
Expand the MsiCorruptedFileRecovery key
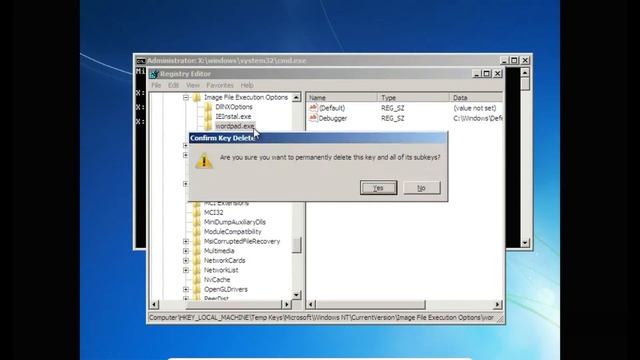(x=186, y=242)
